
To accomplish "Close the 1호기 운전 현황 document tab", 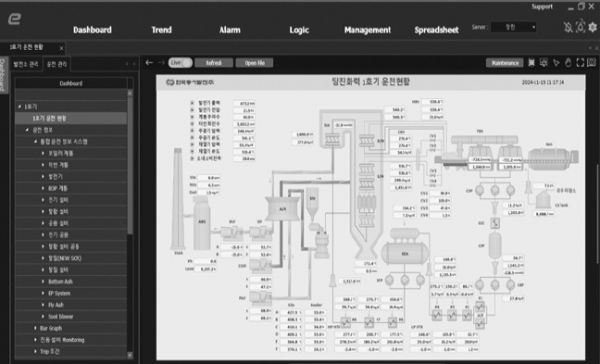I will tap(61, 48).
